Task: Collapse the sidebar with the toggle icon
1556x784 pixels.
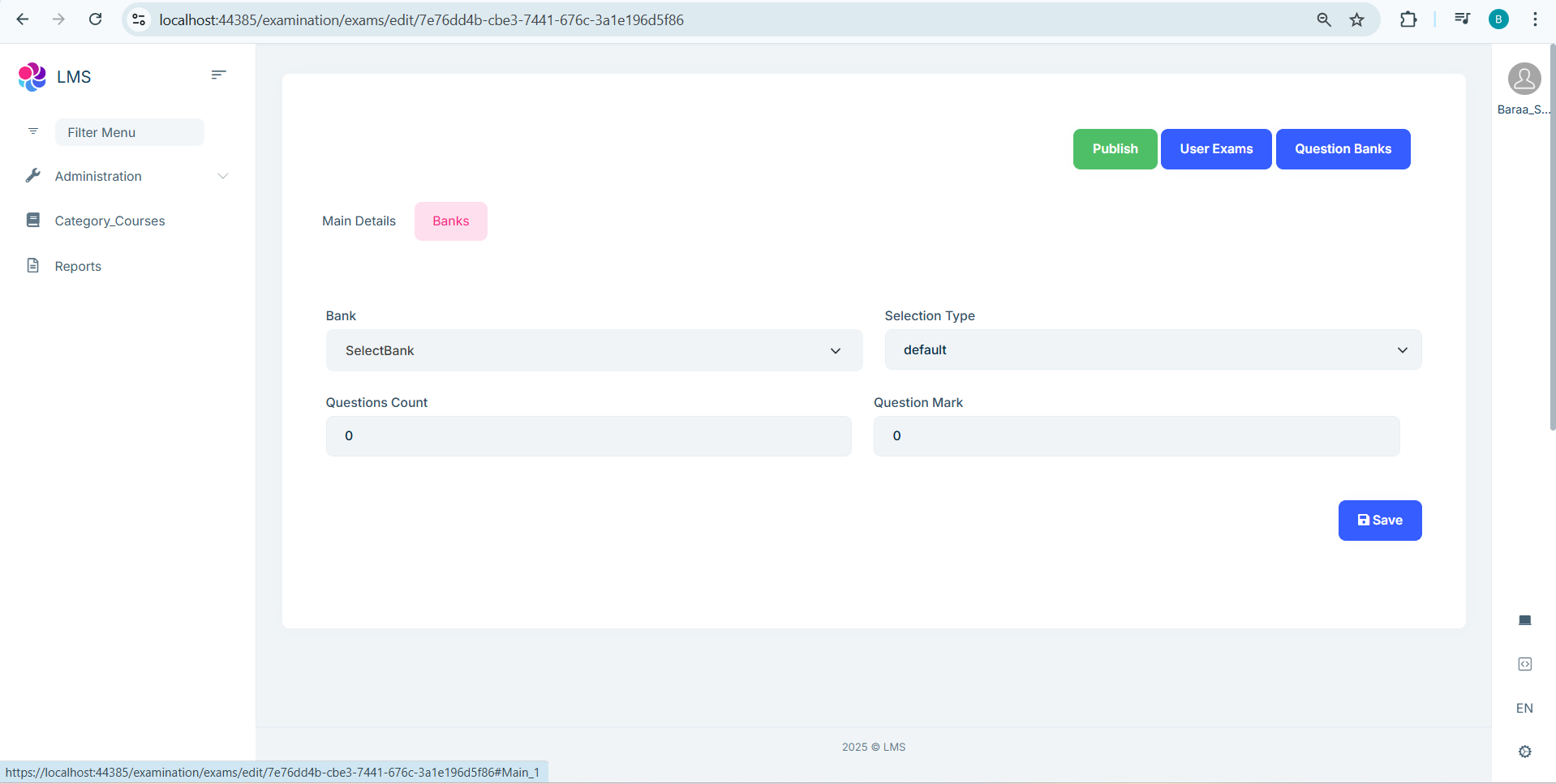Action: coord(218,75)
